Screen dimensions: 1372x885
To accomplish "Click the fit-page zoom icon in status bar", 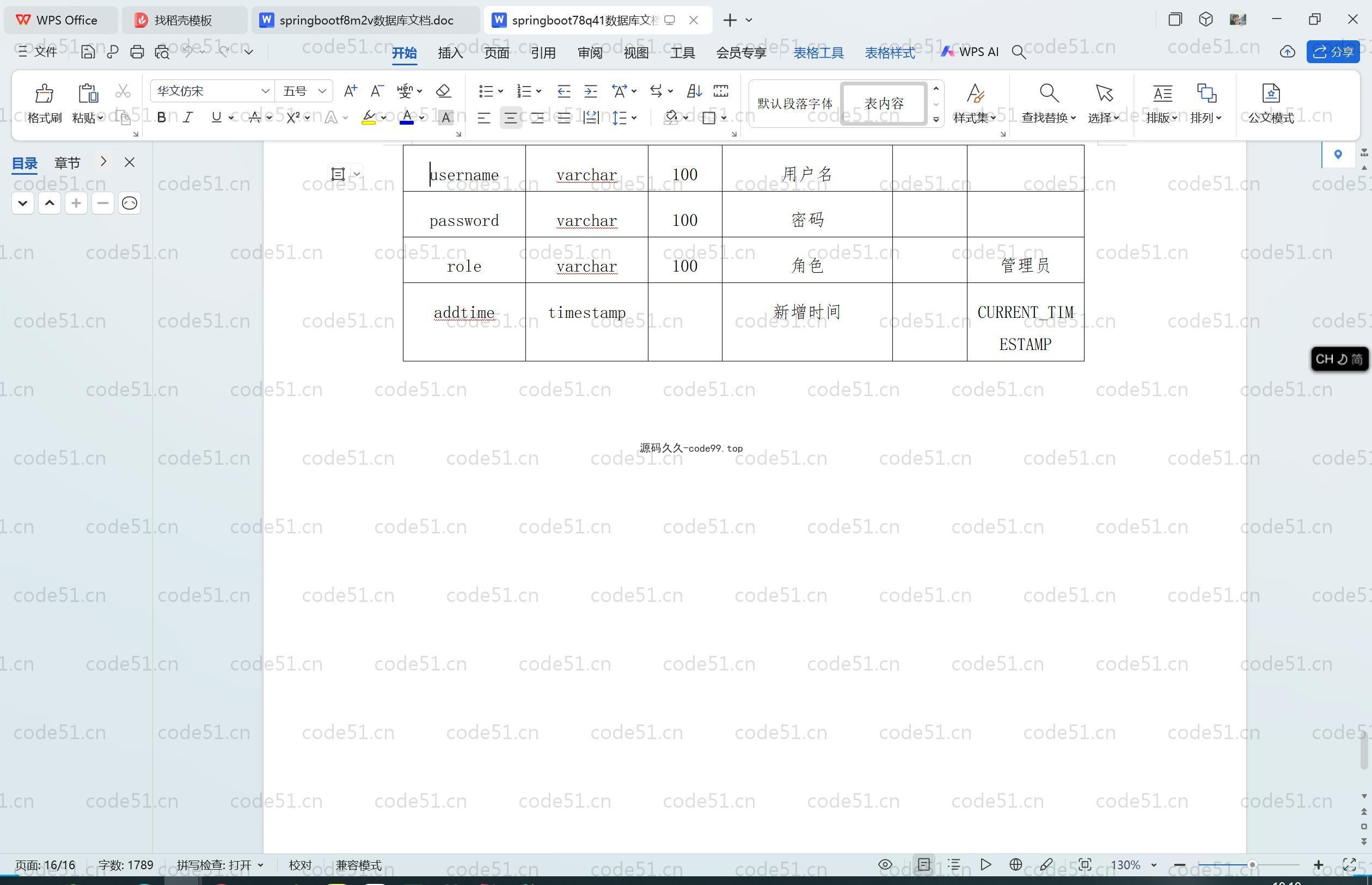I will (1085, 864).
